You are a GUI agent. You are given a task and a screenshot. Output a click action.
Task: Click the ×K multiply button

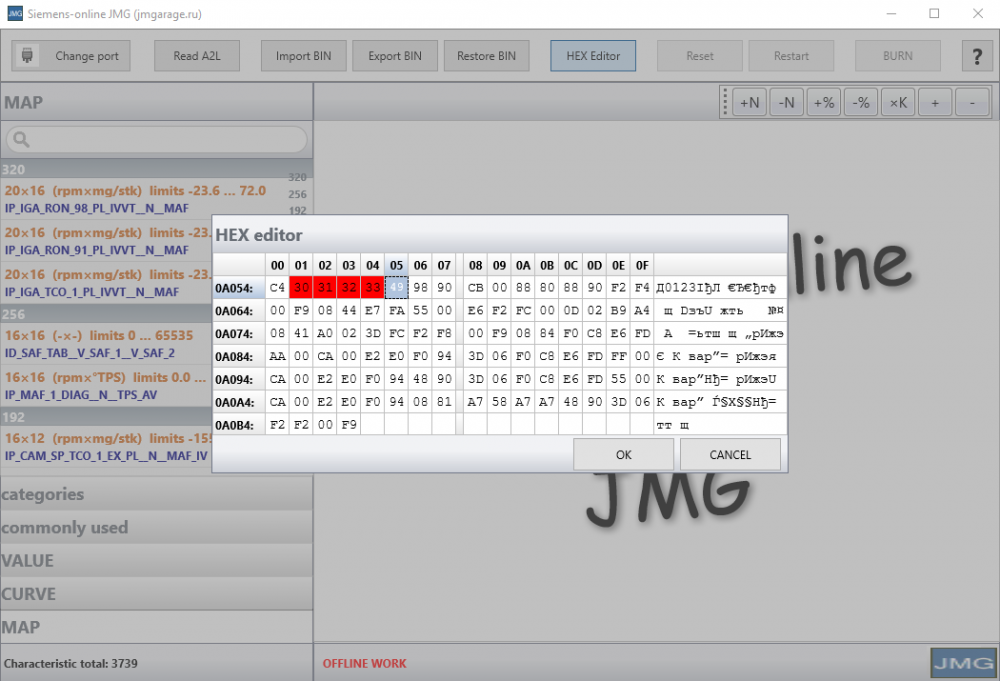click(x=898, y=103)
